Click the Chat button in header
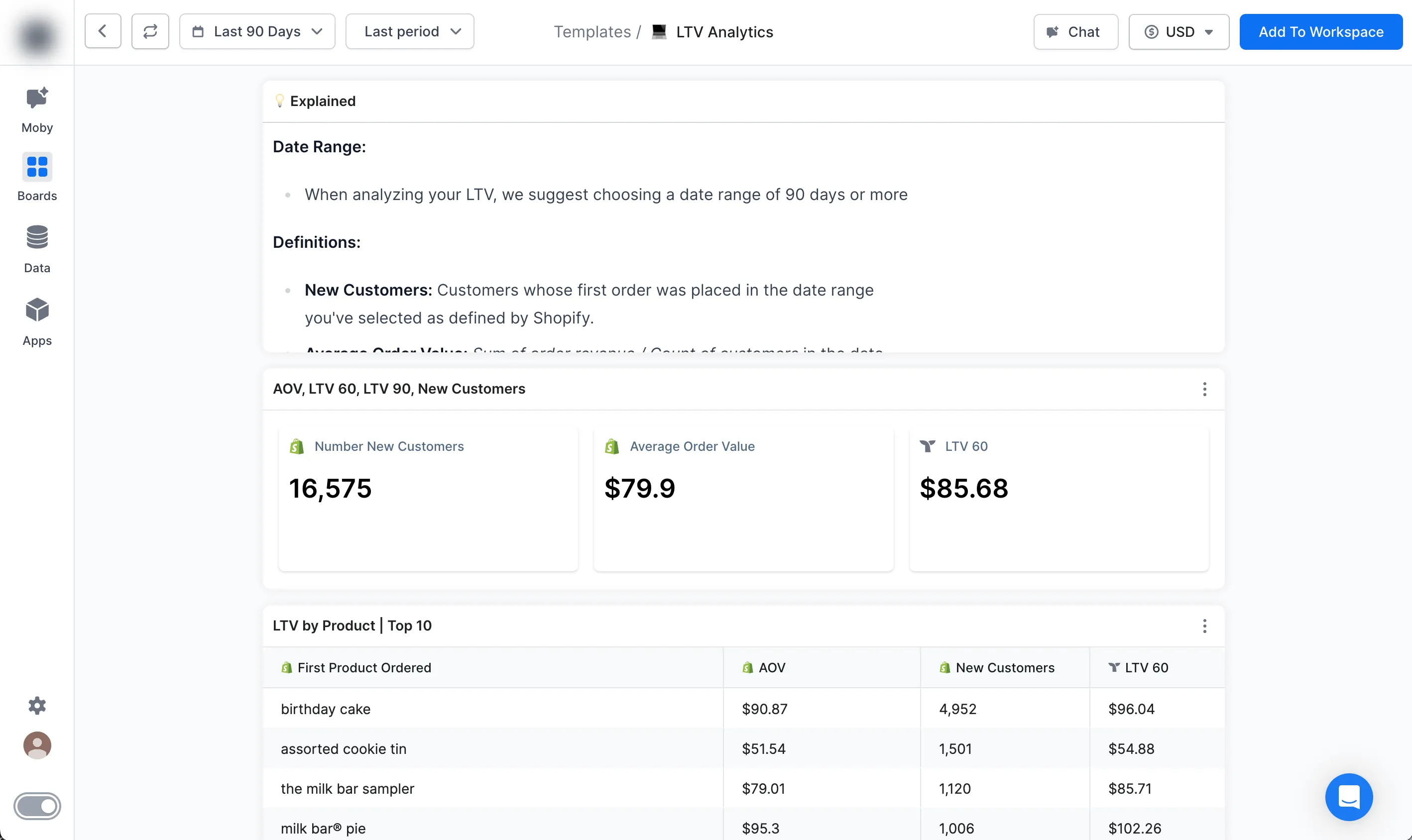This screenshot has height=840, width=1412. pyautogui.click(x=1076, y=32)
